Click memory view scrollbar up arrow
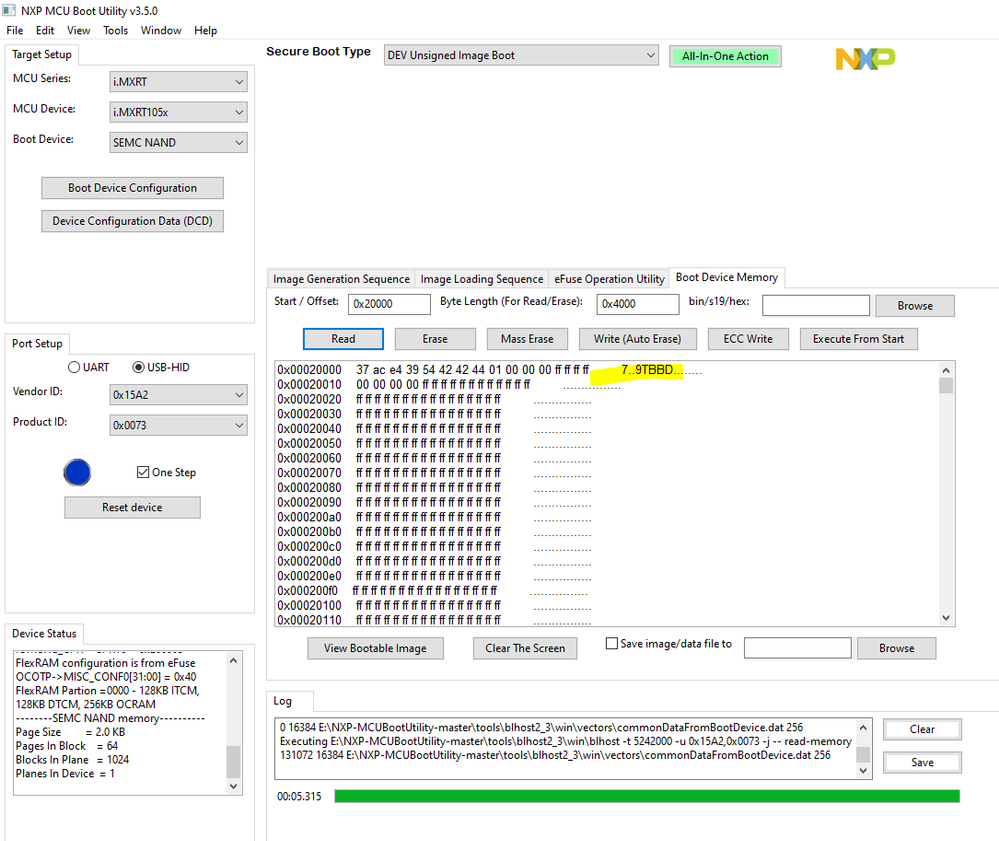 tap(946, 370)
